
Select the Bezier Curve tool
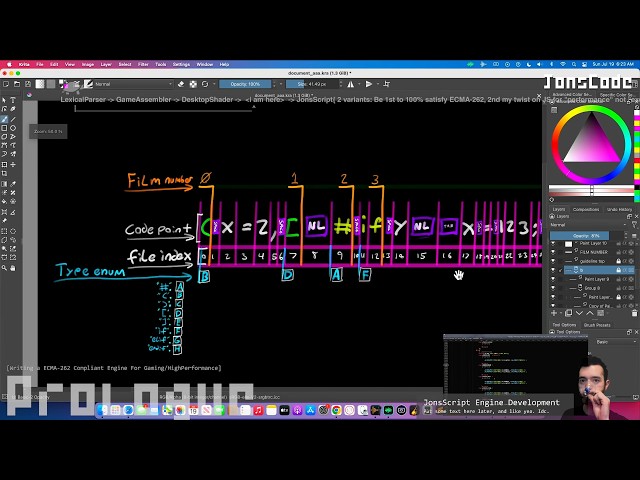pyautogui.click(x=4, y=145)
